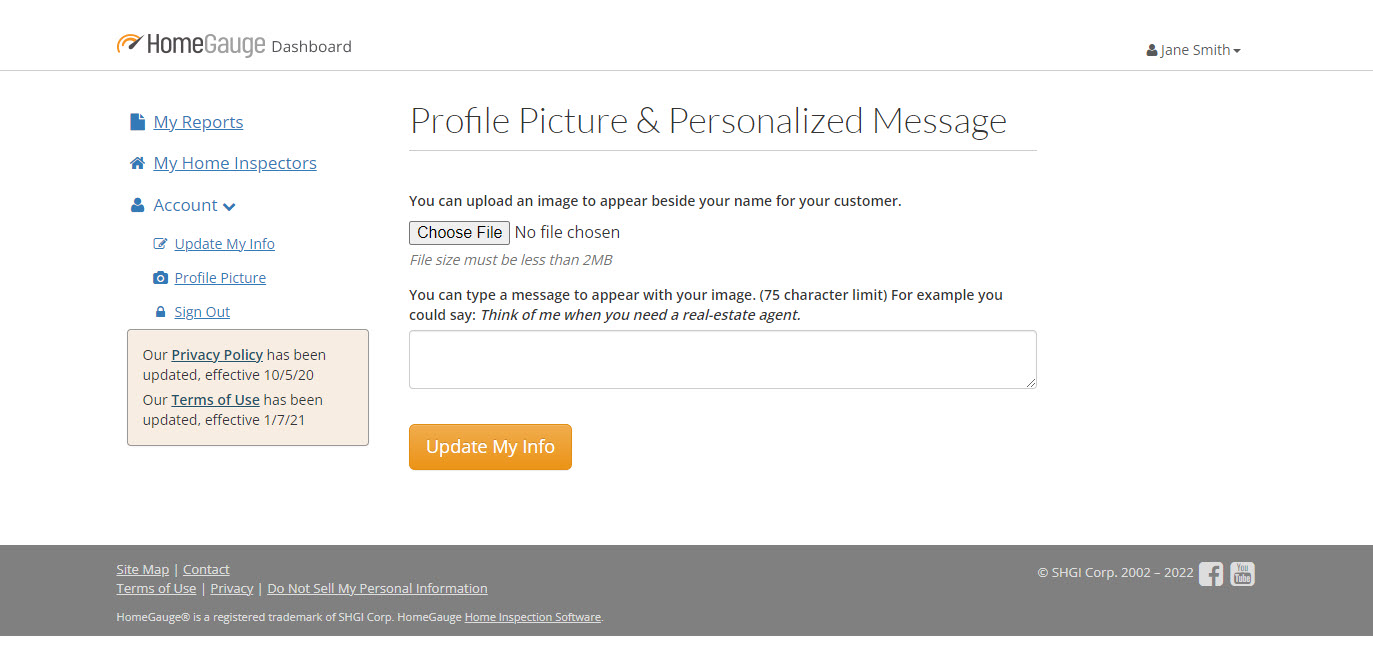
Task: Click the HomeGauge logo icon
Action: [x=129, y=43]
